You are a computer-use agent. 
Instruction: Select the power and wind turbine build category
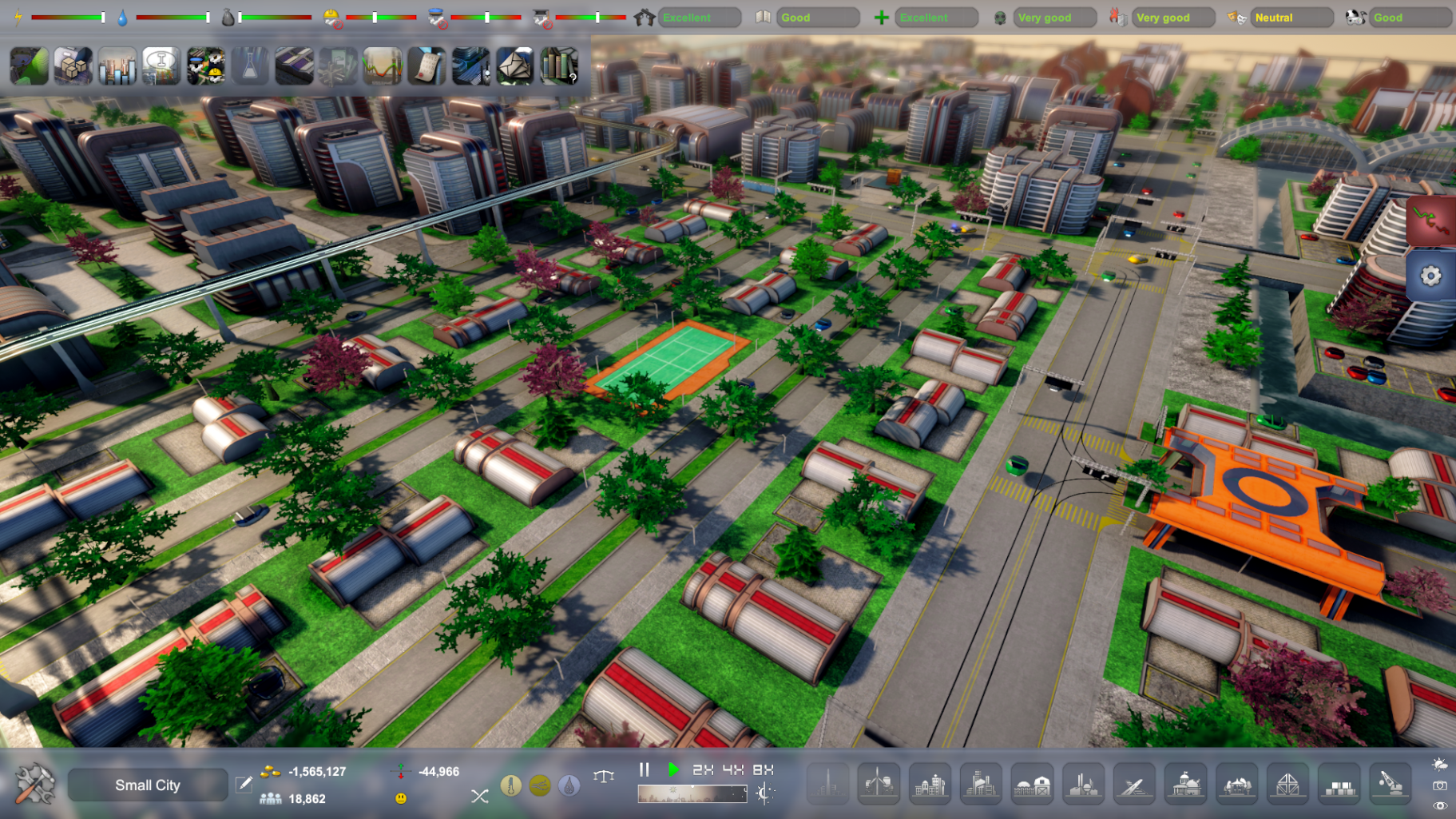click(879, 783)
